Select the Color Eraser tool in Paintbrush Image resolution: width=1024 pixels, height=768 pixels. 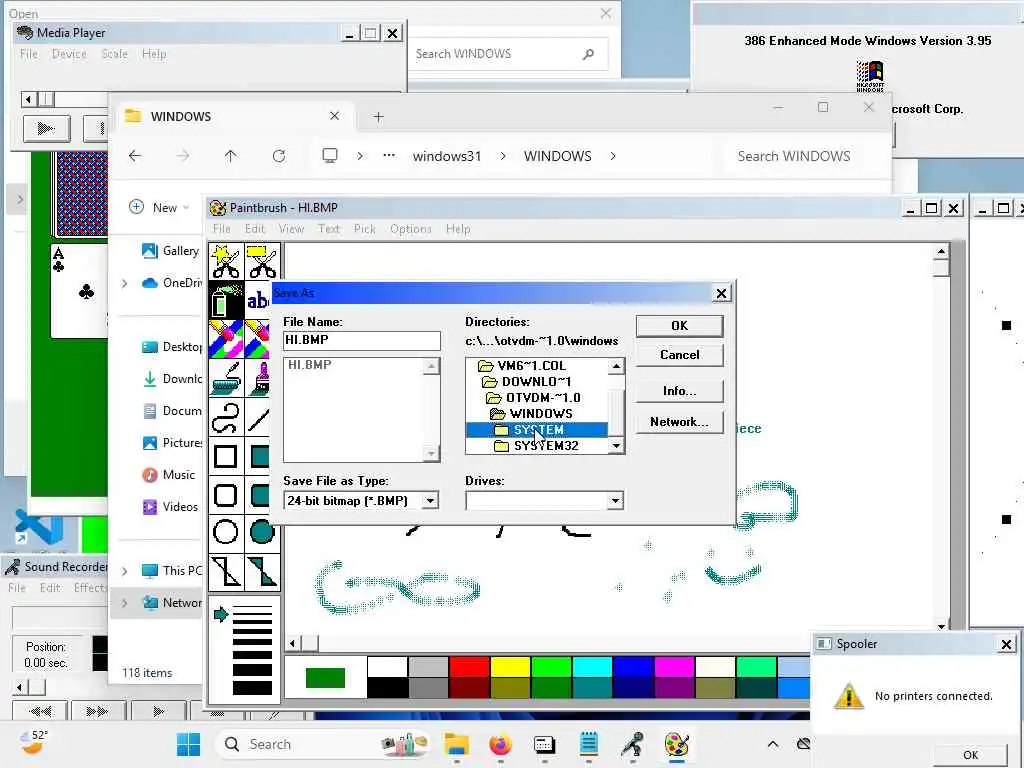[x=226, y=339]
